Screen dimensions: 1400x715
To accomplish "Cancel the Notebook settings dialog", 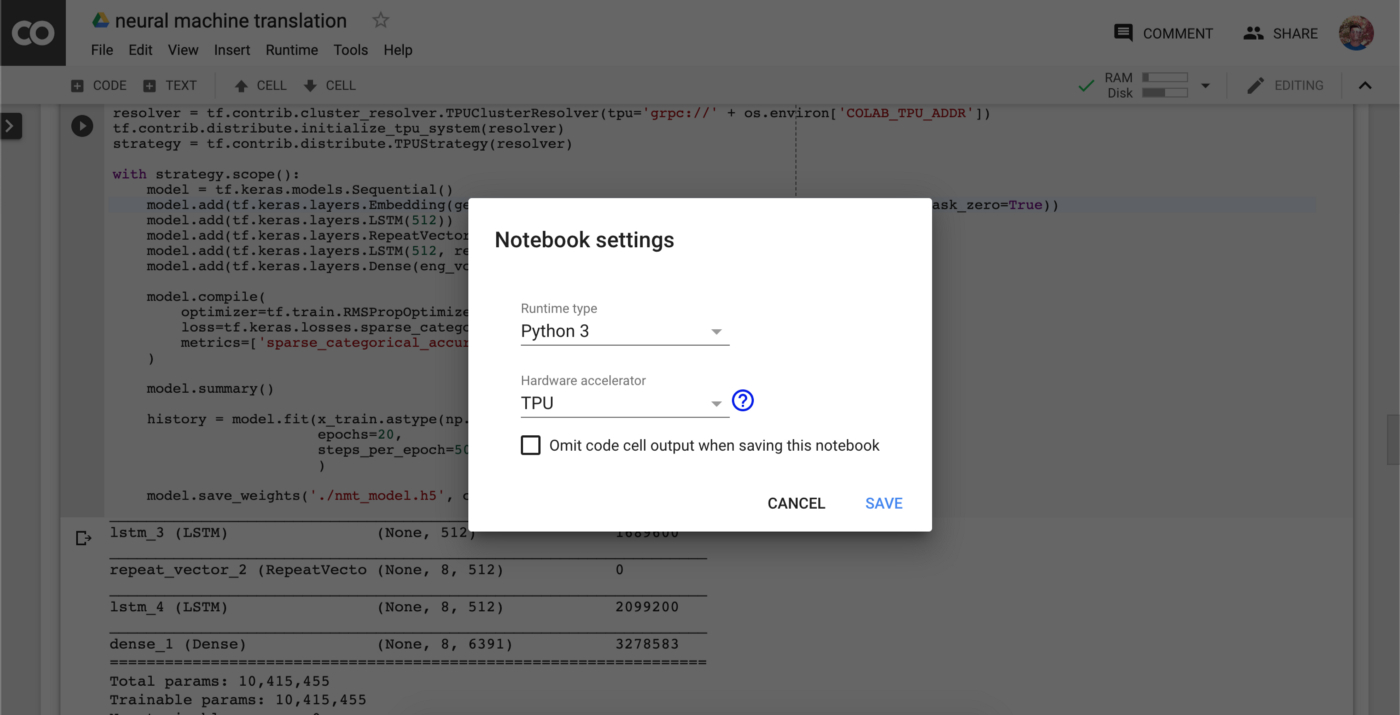I will pos(796,504).
